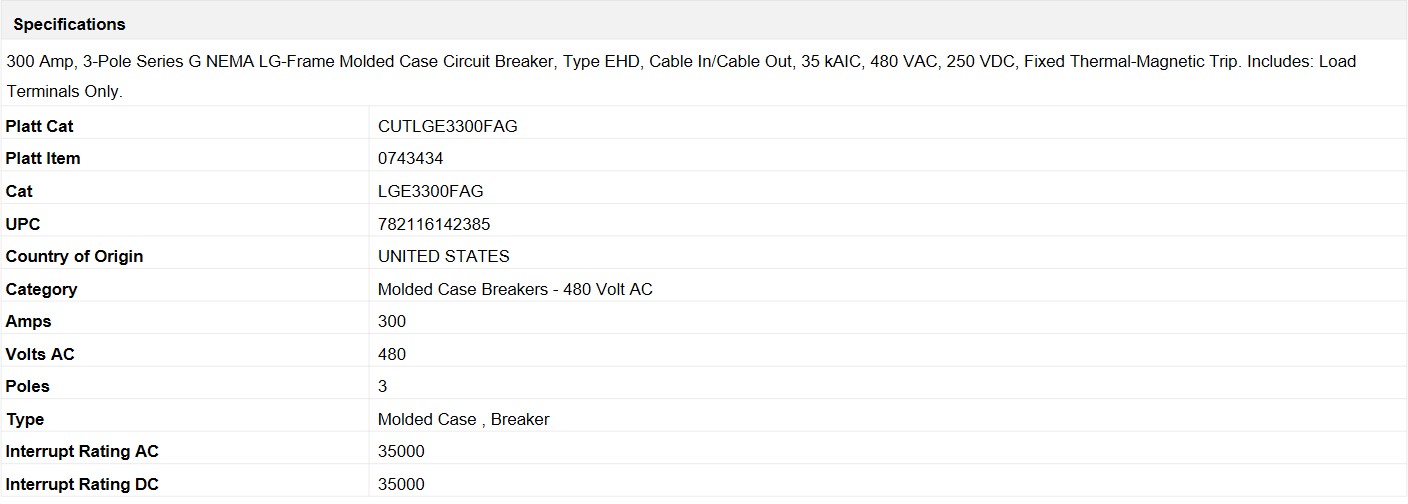Viewport: 1408px width, 504px height.
Task: Click the Interrupt Rating DC label
Action: pos(82,484)
